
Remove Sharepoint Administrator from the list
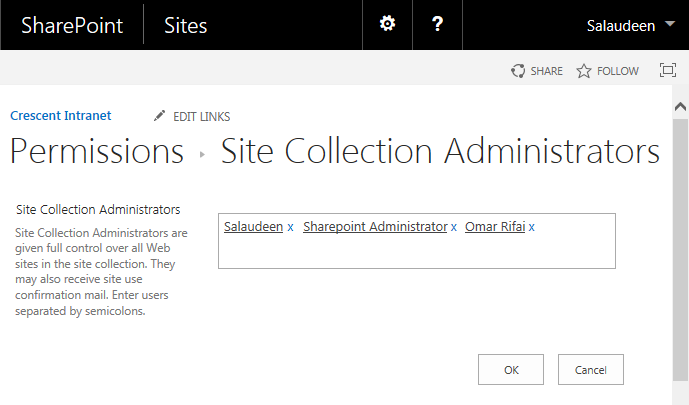pos(453,228)
